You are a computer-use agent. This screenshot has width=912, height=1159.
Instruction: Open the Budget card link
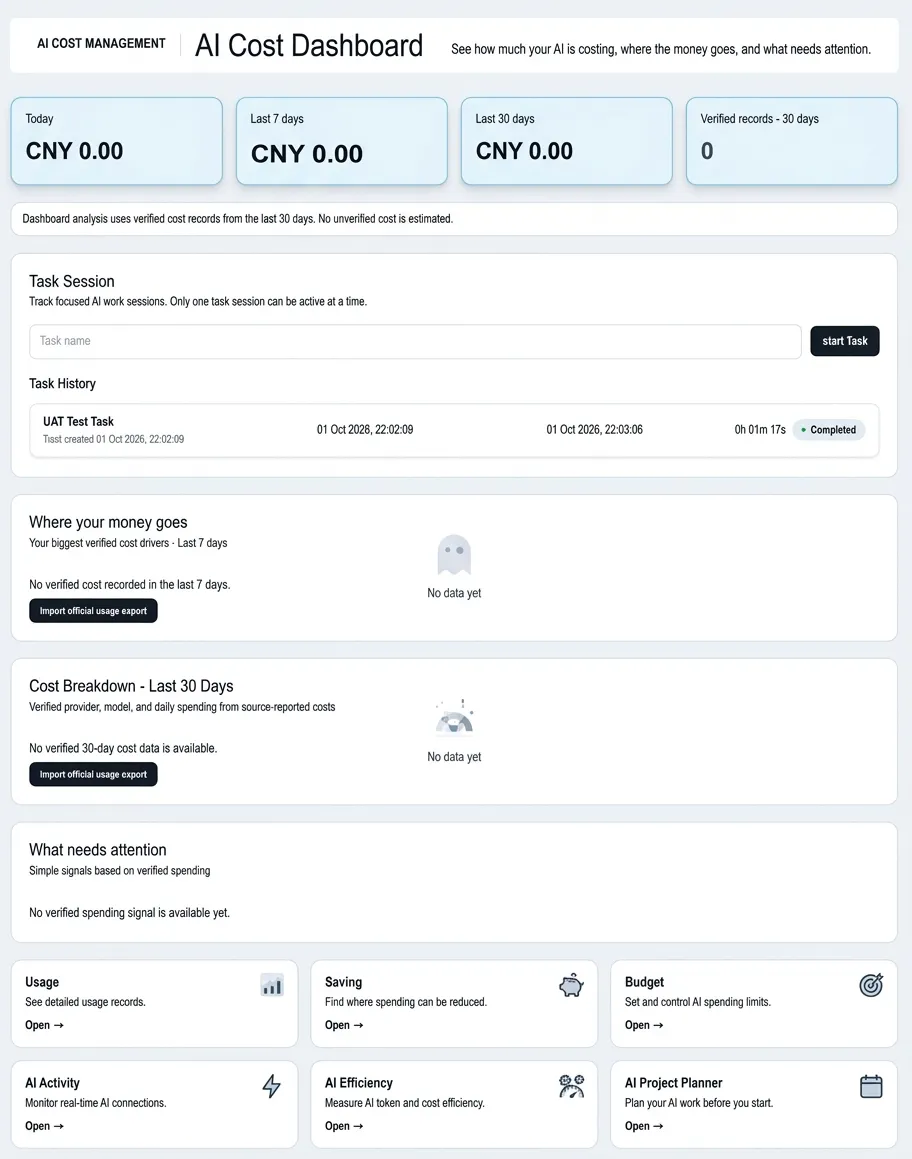[644, 1025]
